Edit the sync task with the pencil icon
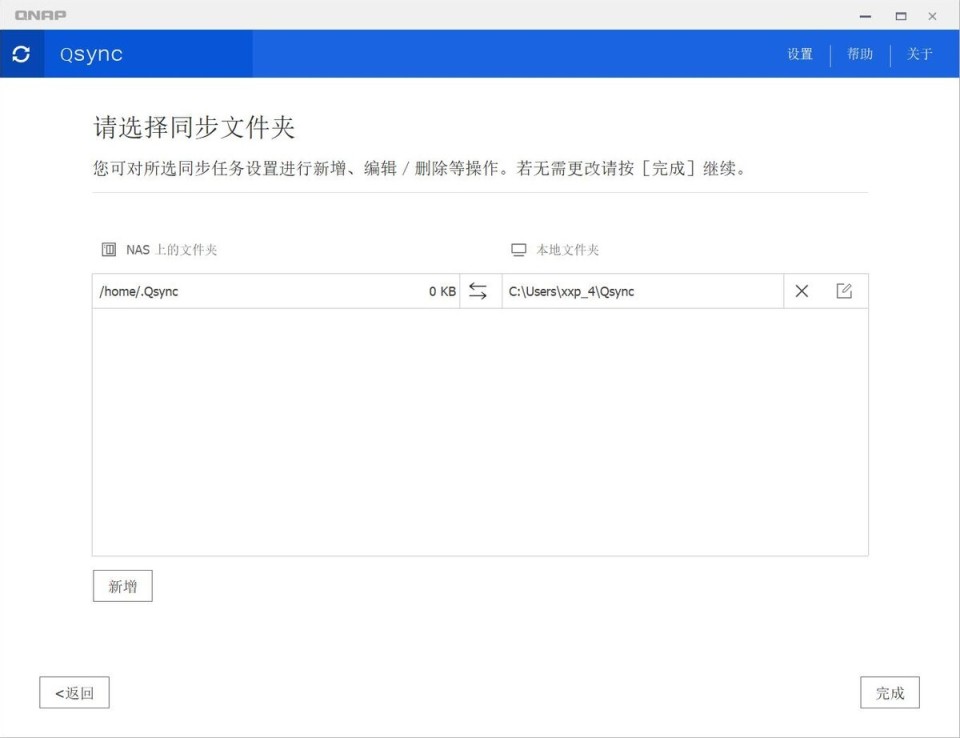This screenshot has height=738, width=960. pyautogui.click(x=845, y=291)
